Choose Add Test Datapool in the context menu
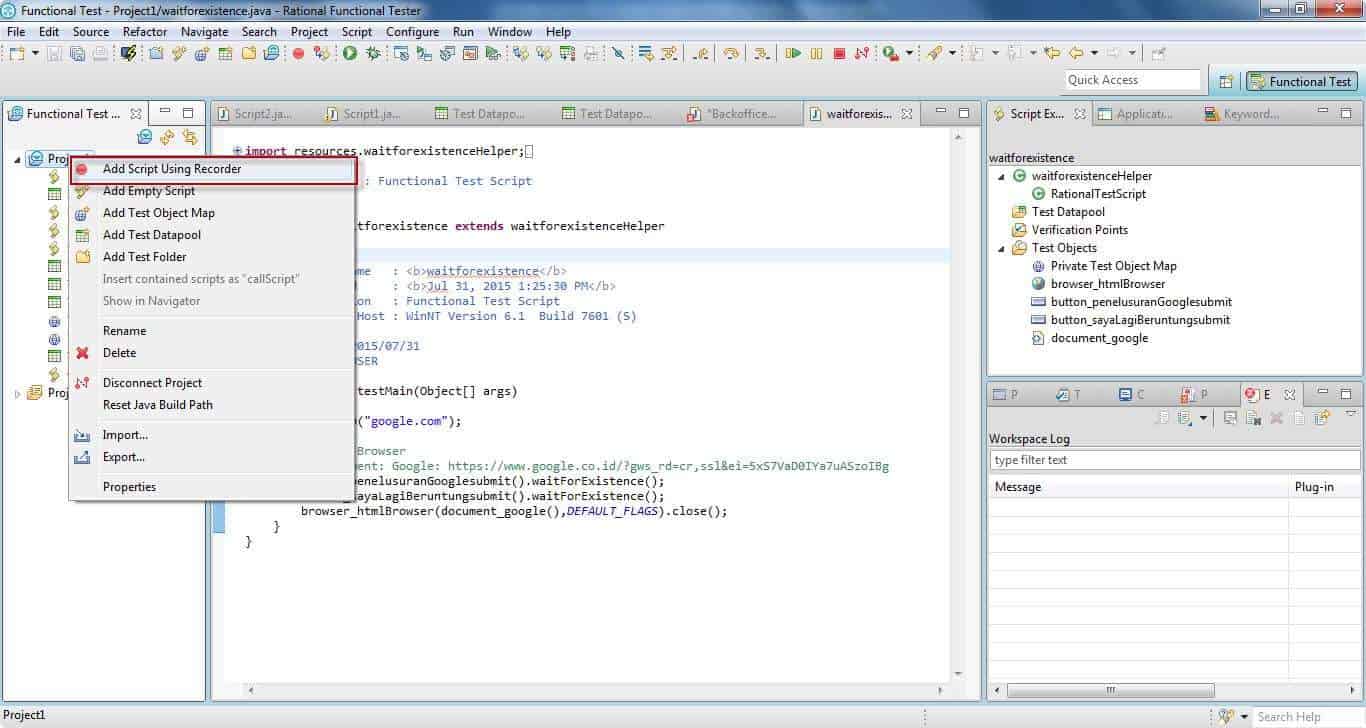Screen dimensions: 1366x728 pyautogui.click(x=152, y=235)
